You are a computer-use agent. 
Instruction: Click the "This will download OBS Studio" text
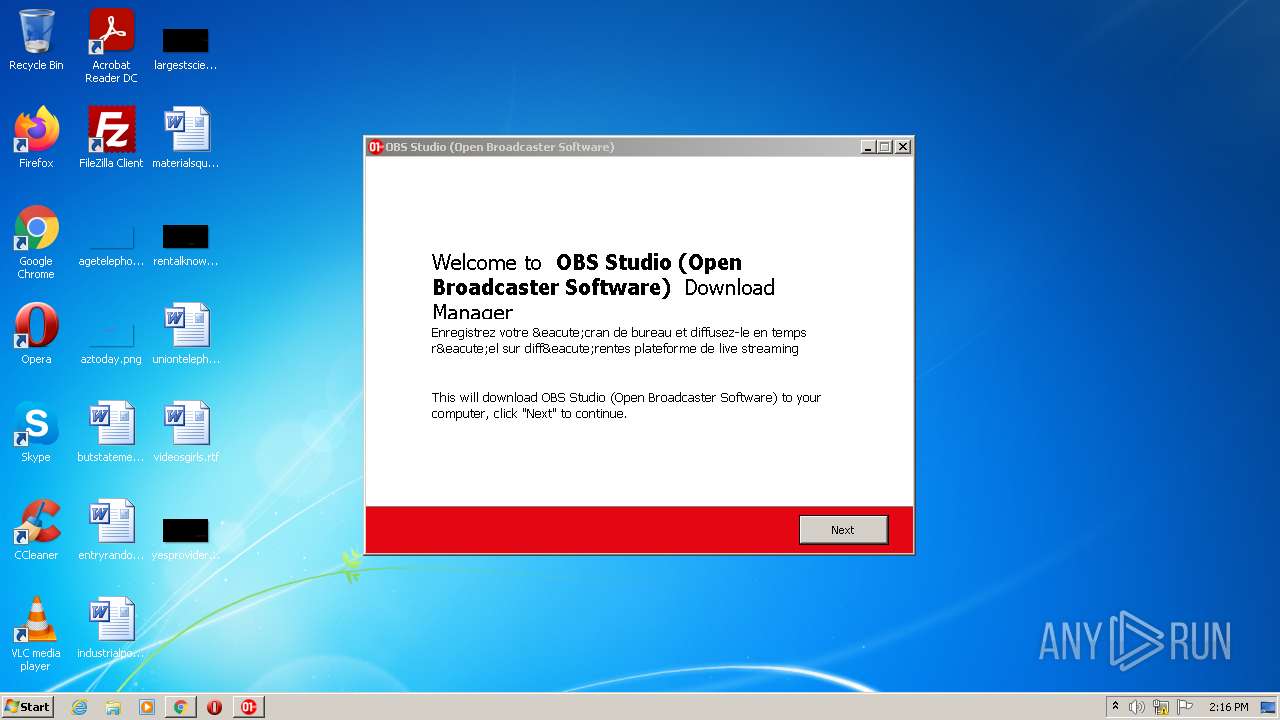pyautogui.click(x=626, y=405)
